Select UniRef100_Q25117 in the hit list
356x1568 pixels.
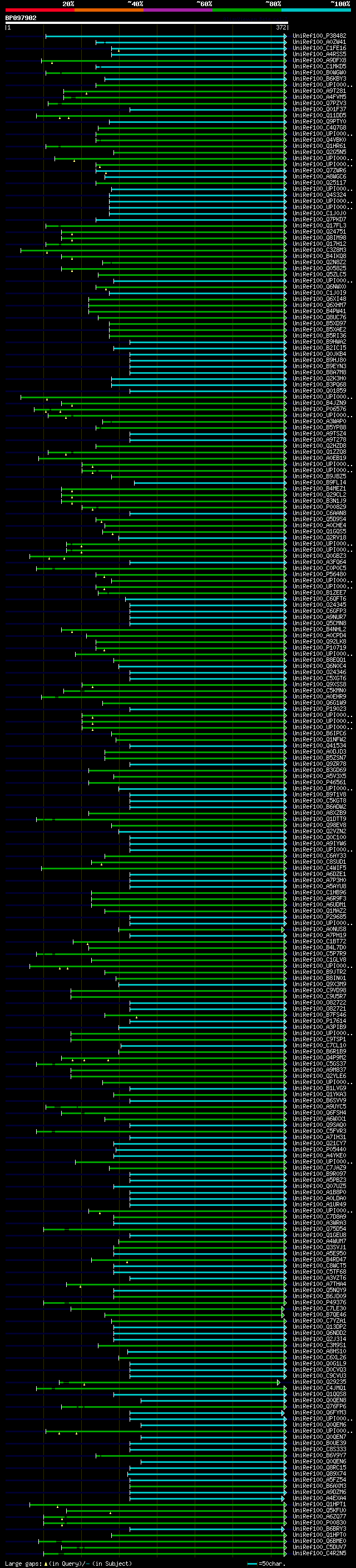[x=319, y=182]
